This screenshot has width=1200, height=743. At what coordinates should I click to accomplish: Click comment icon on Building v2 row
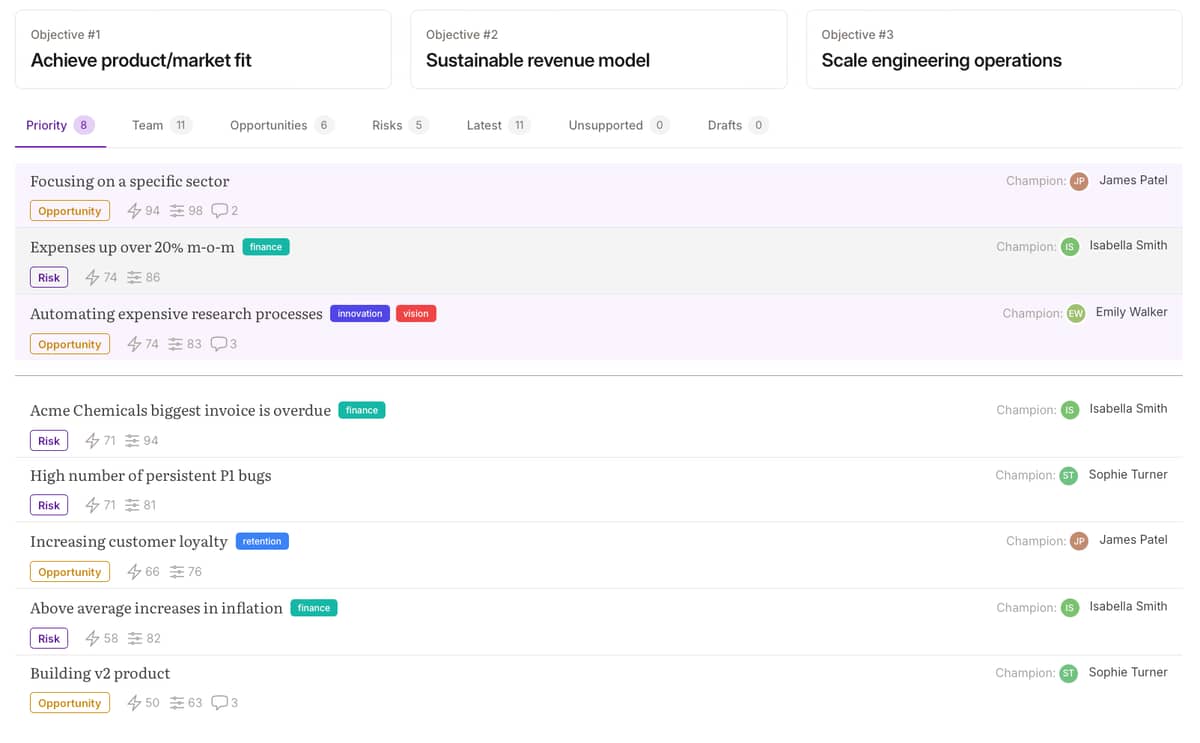tap(219, 703)
